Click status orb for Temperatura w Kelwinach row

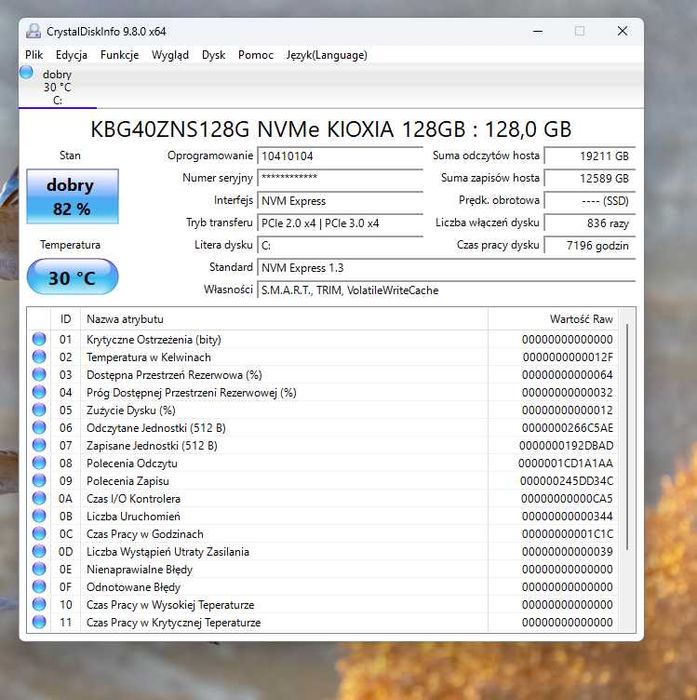(39, 357)
